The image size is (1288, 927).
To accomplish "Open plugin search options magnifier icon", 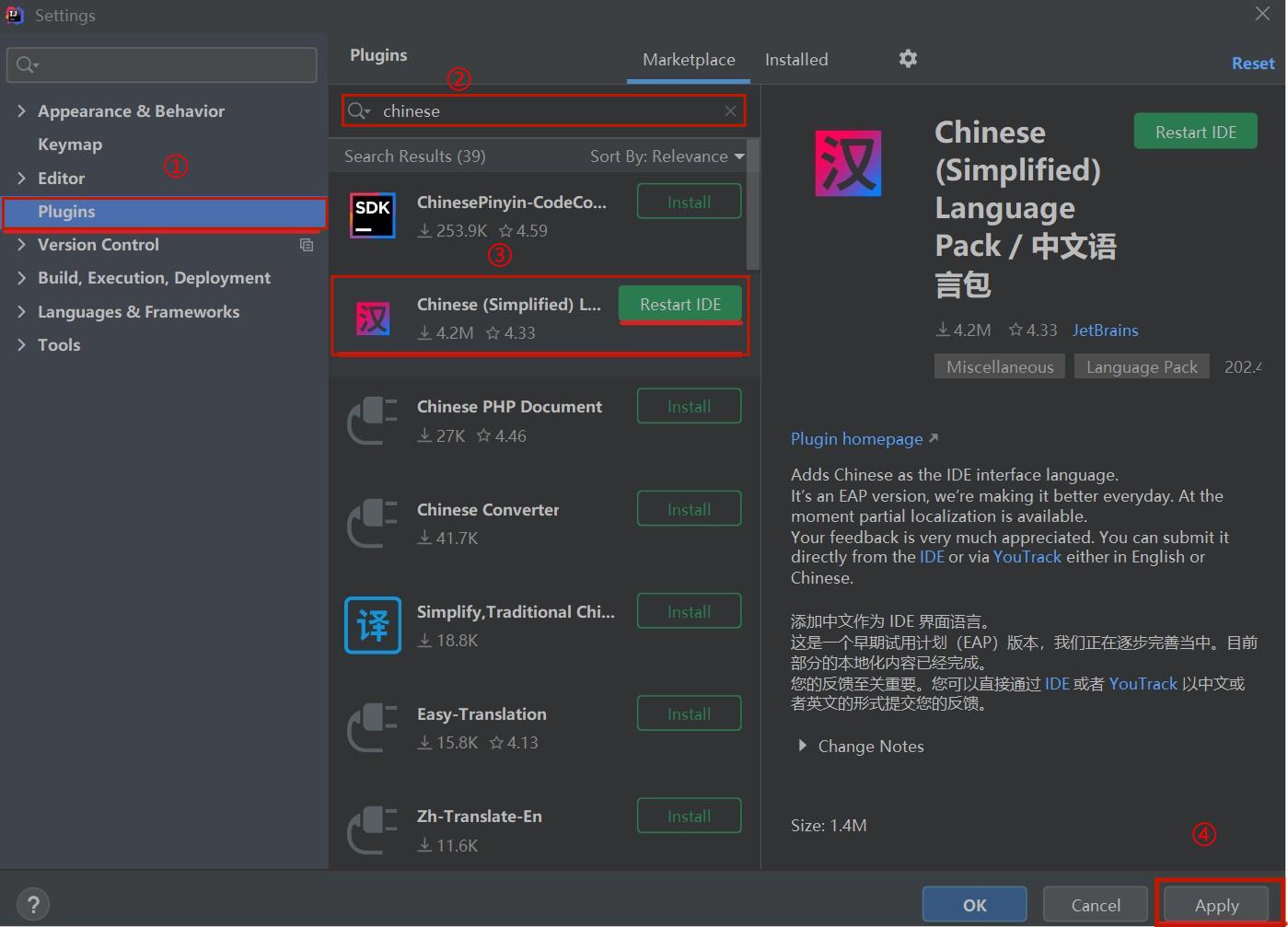I will pos(358,111).
